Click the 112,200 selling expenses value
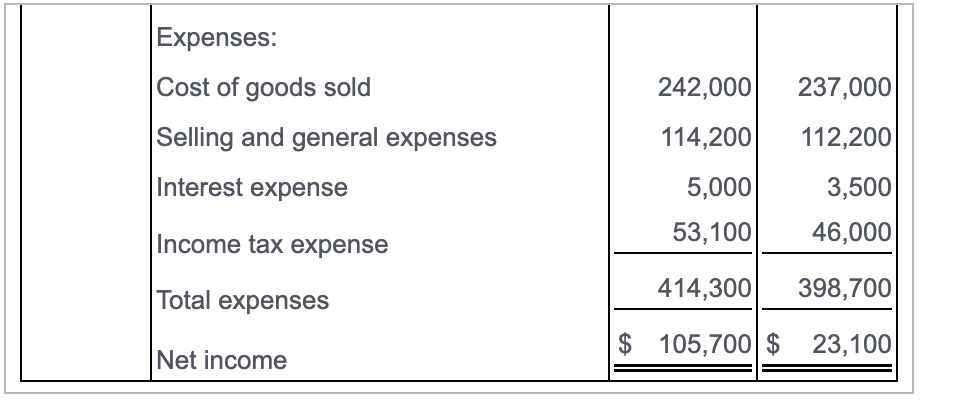Image resolution: width=960 pixels, height=416 pixels. tap(846, 137)
